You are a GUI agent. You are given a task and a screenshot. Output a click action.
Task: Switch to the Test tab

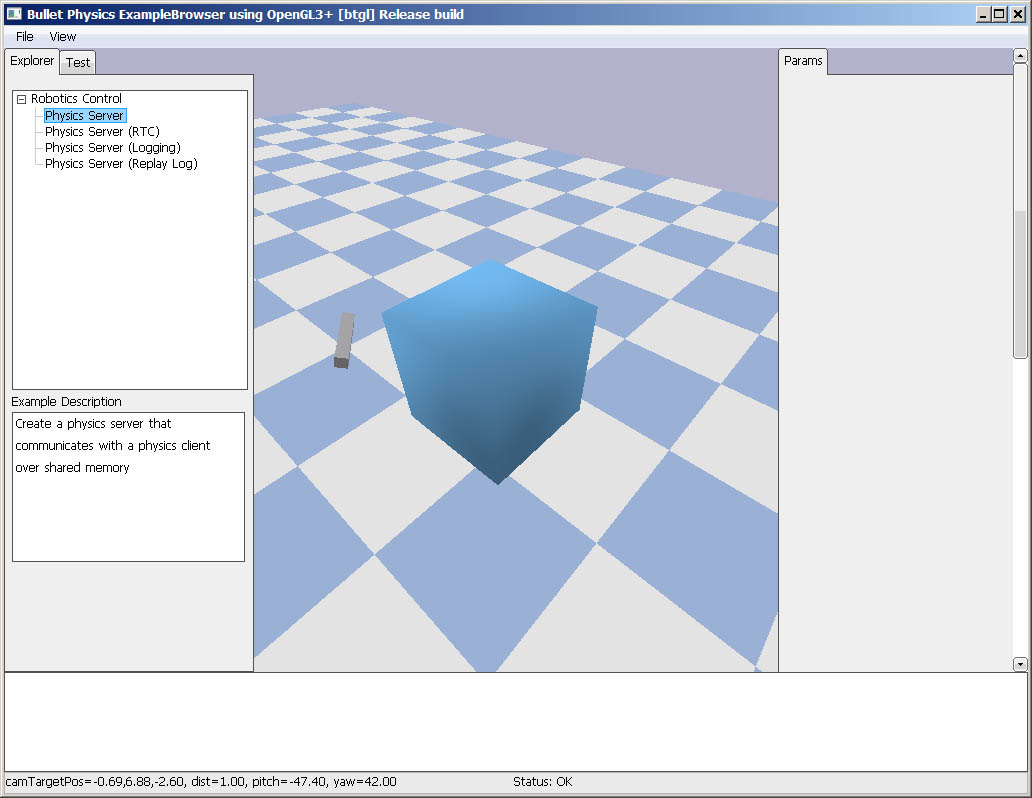click(x=78, y=63)
